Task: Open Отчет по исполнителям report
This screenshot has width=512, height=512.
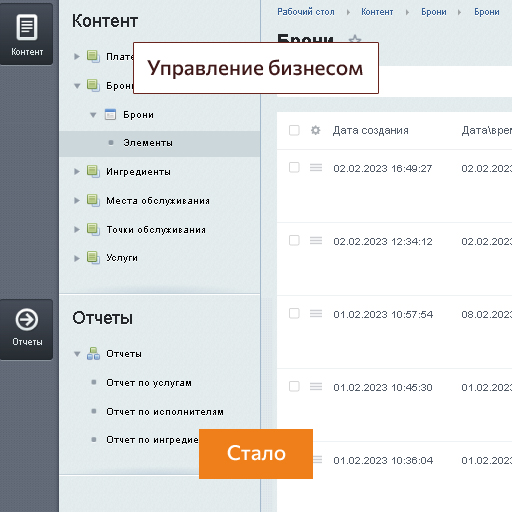Action: tap(165, 412)
